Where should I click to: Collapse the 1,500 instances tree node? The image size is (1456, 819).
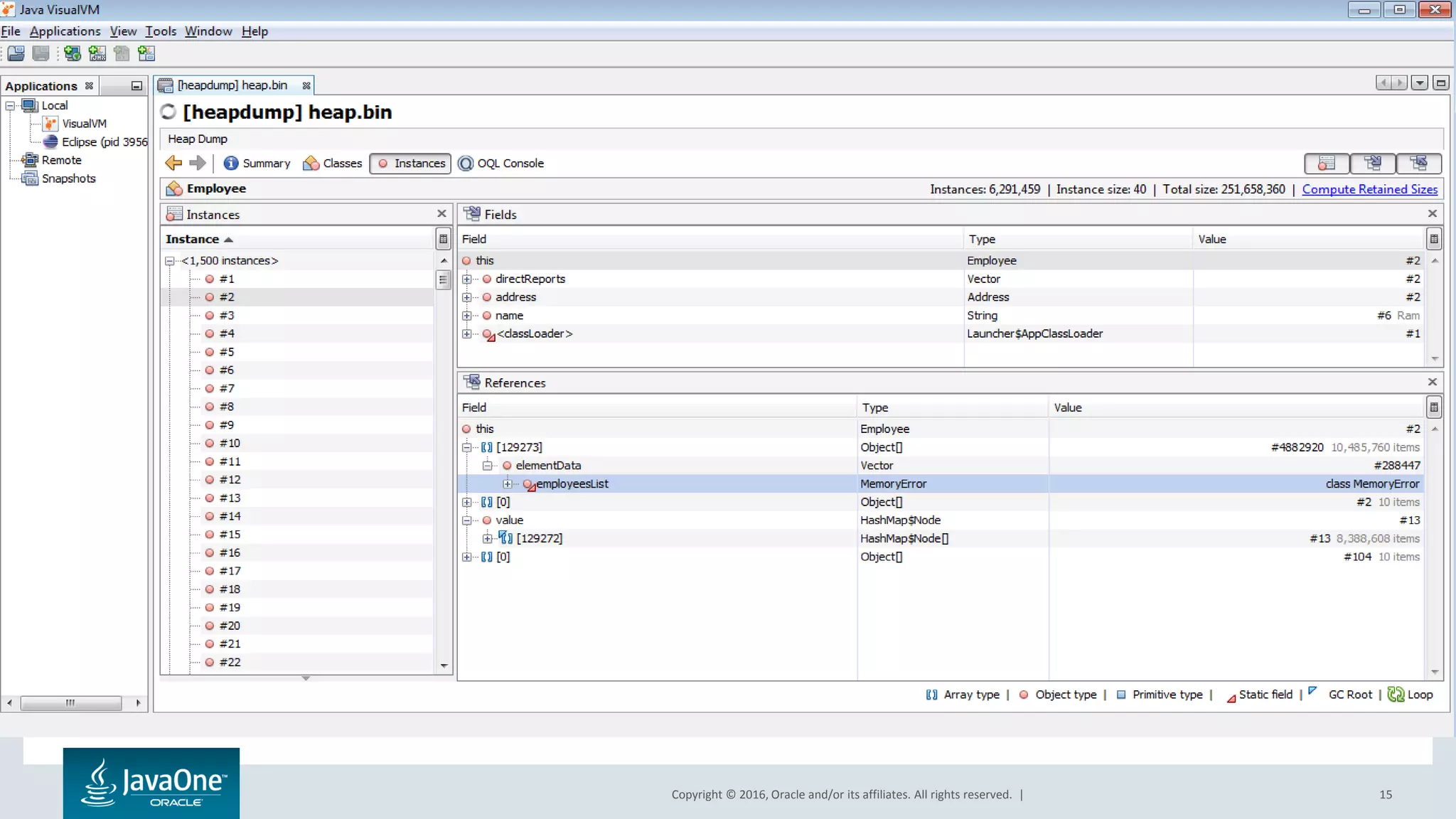(170, 261)
